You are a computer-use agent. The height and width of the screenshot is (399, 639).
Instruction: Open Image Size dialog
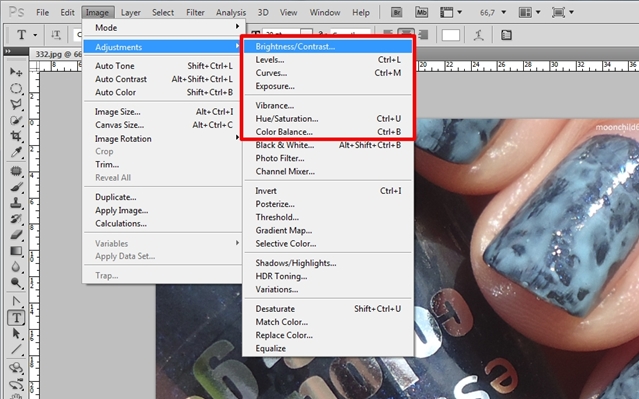[162, 112]
